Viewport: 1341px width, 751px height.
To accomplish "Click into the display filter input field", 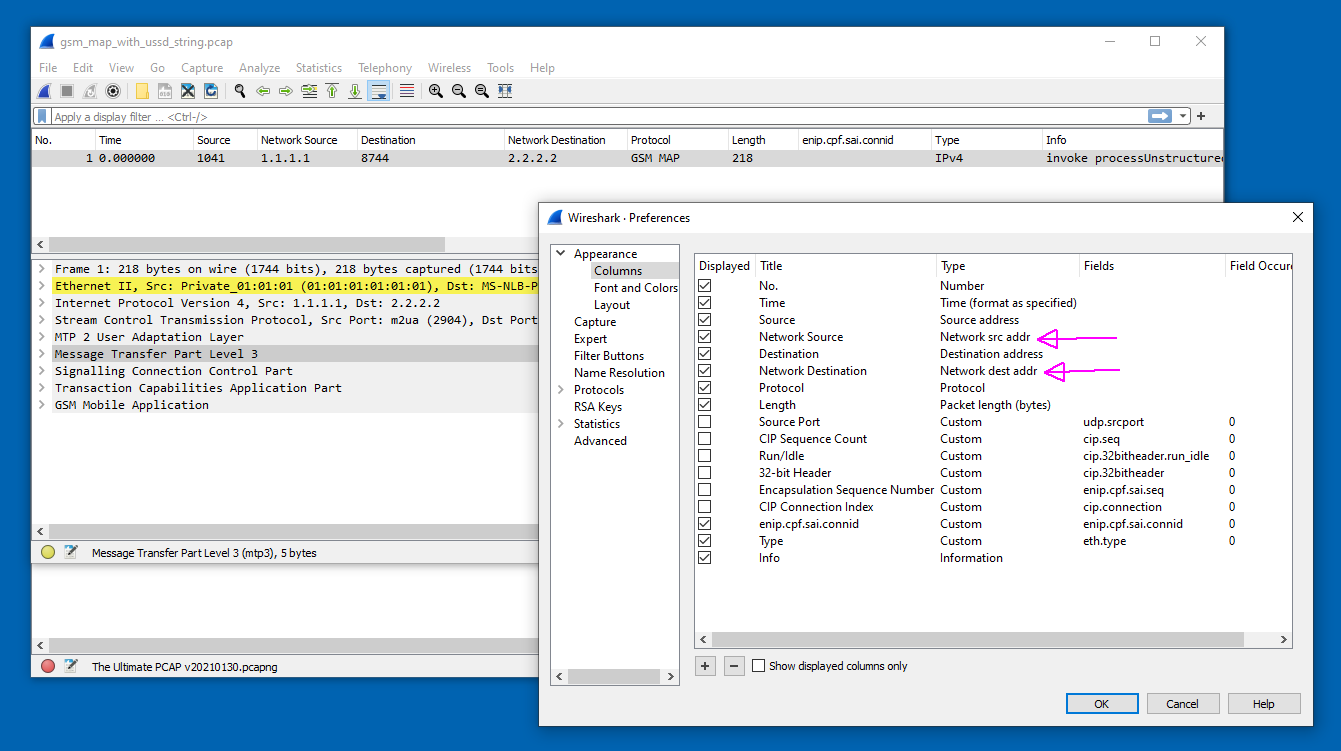I will (598, 116).
